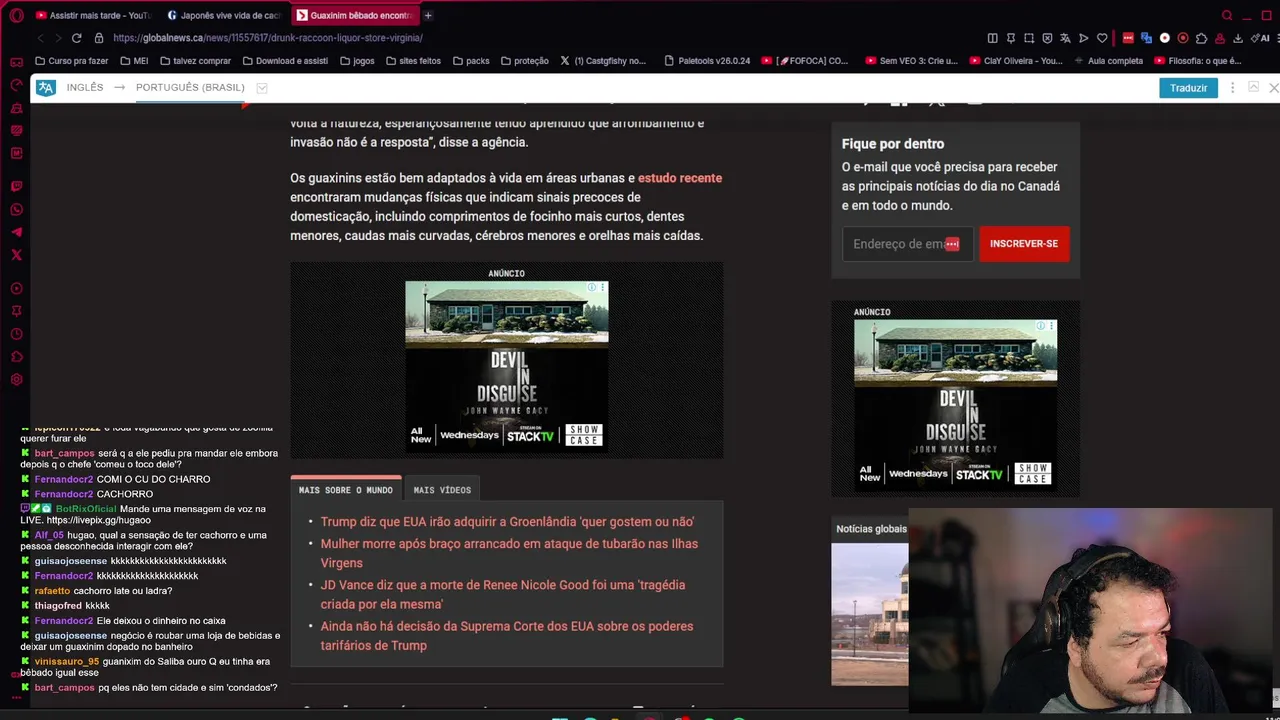Open History clock icon in the sidebar
This screenshot has width=1280, height=720.
tap(16, 334)
